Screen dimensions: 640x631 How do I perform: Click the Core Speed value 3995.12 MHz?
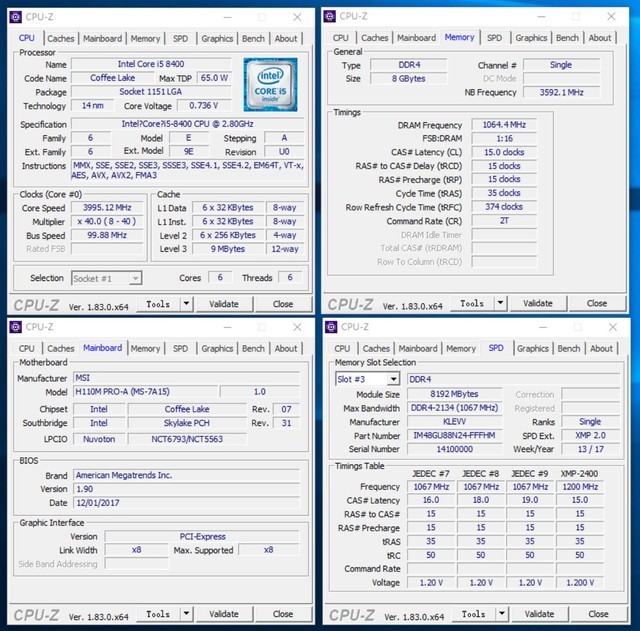[x=107, y=207]
